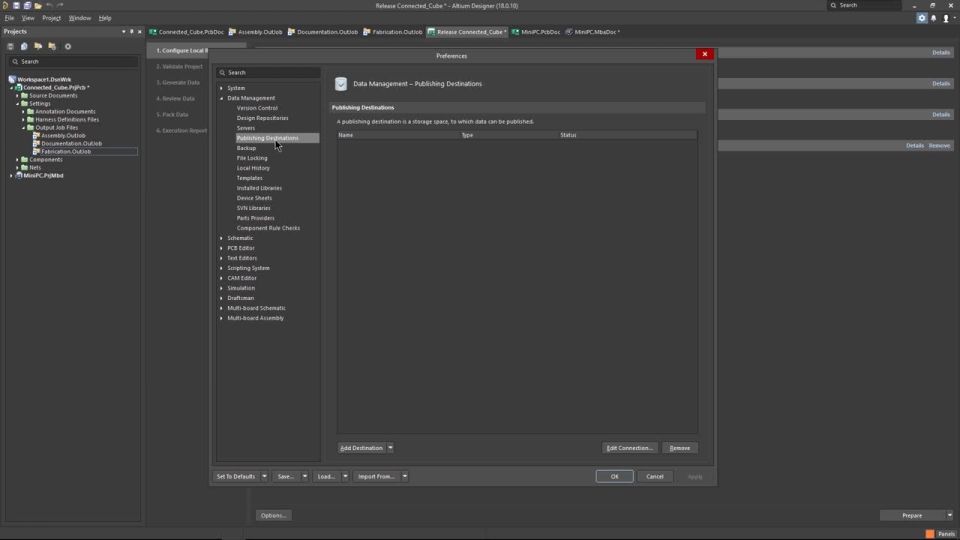Click the MiniPC.PrjMbd project icon
This screenshot has height=540, width=960.
(x=19, y=175)
